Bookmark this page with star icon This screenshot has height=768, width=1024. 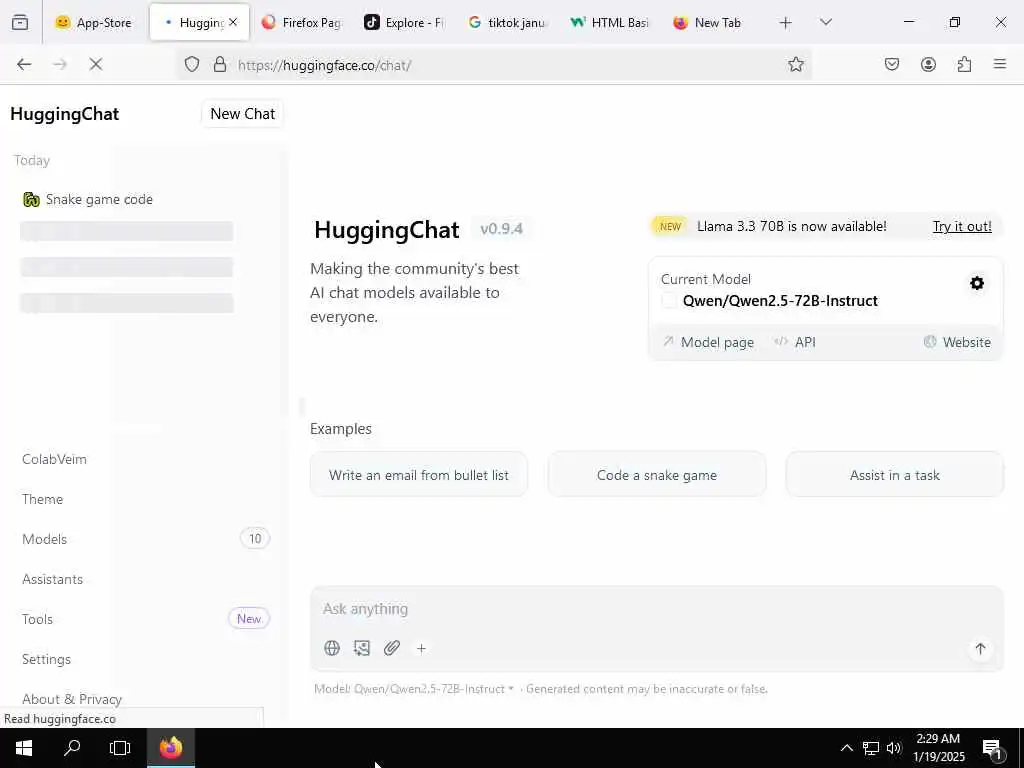pyautogui.click(x=795, y=64)
